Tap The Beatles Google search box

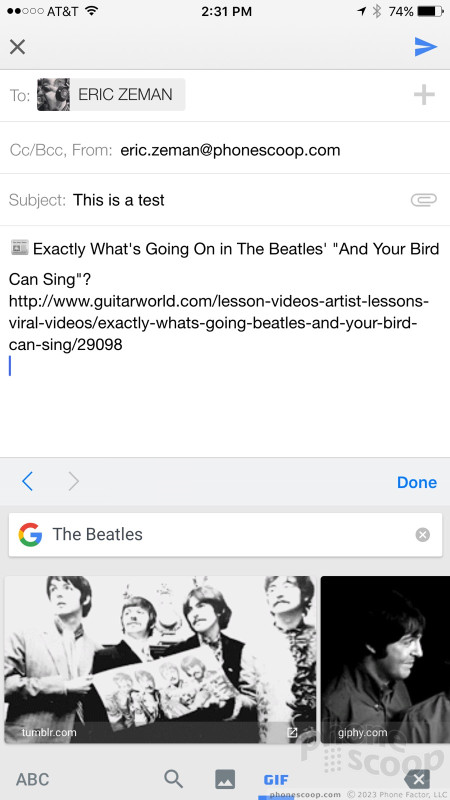click(225, 535)
